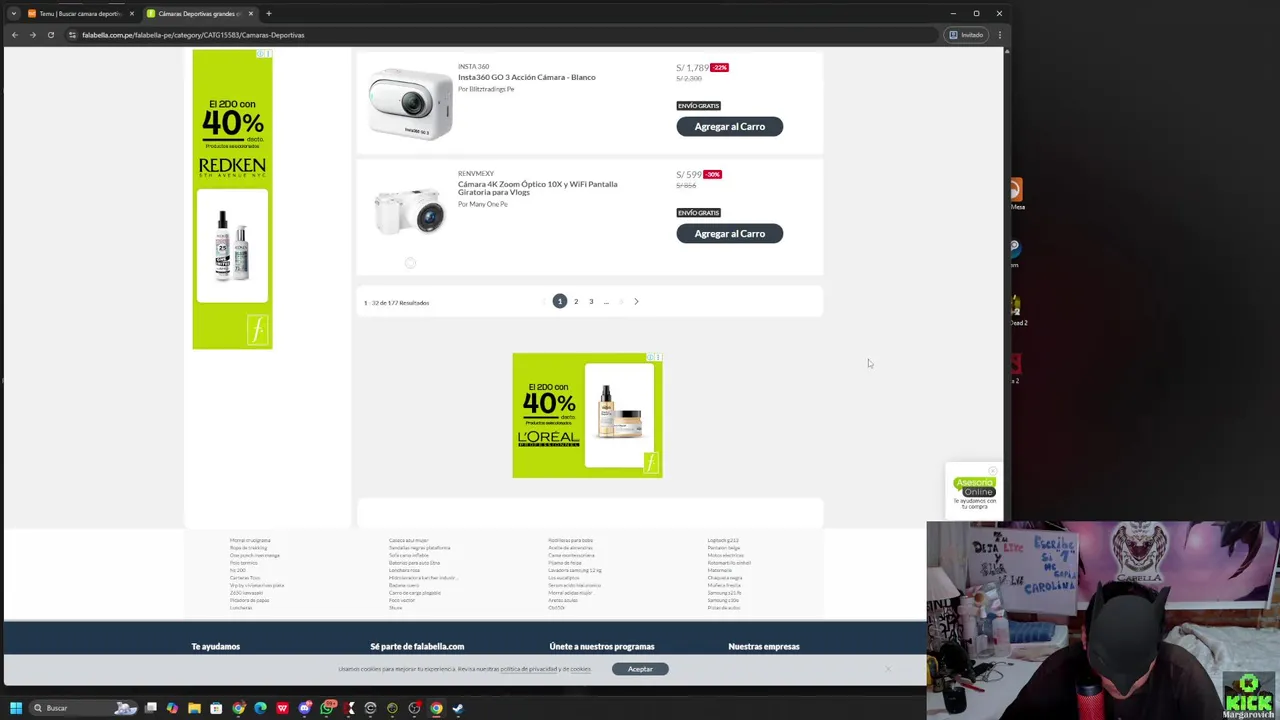Viewport: 1280px width, 720px height.
Task: Open the Lonchera rosa footer link
Action: click(x=404, y=570)
